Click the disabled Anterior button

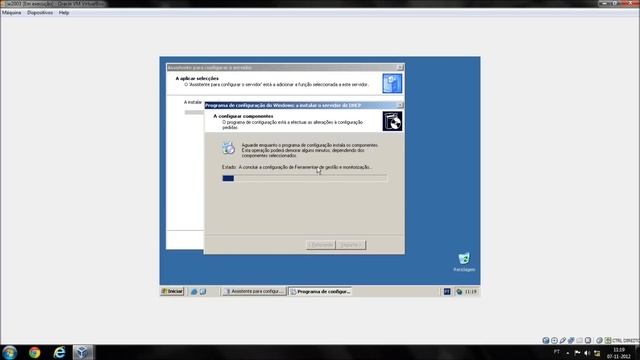point(321,244)
